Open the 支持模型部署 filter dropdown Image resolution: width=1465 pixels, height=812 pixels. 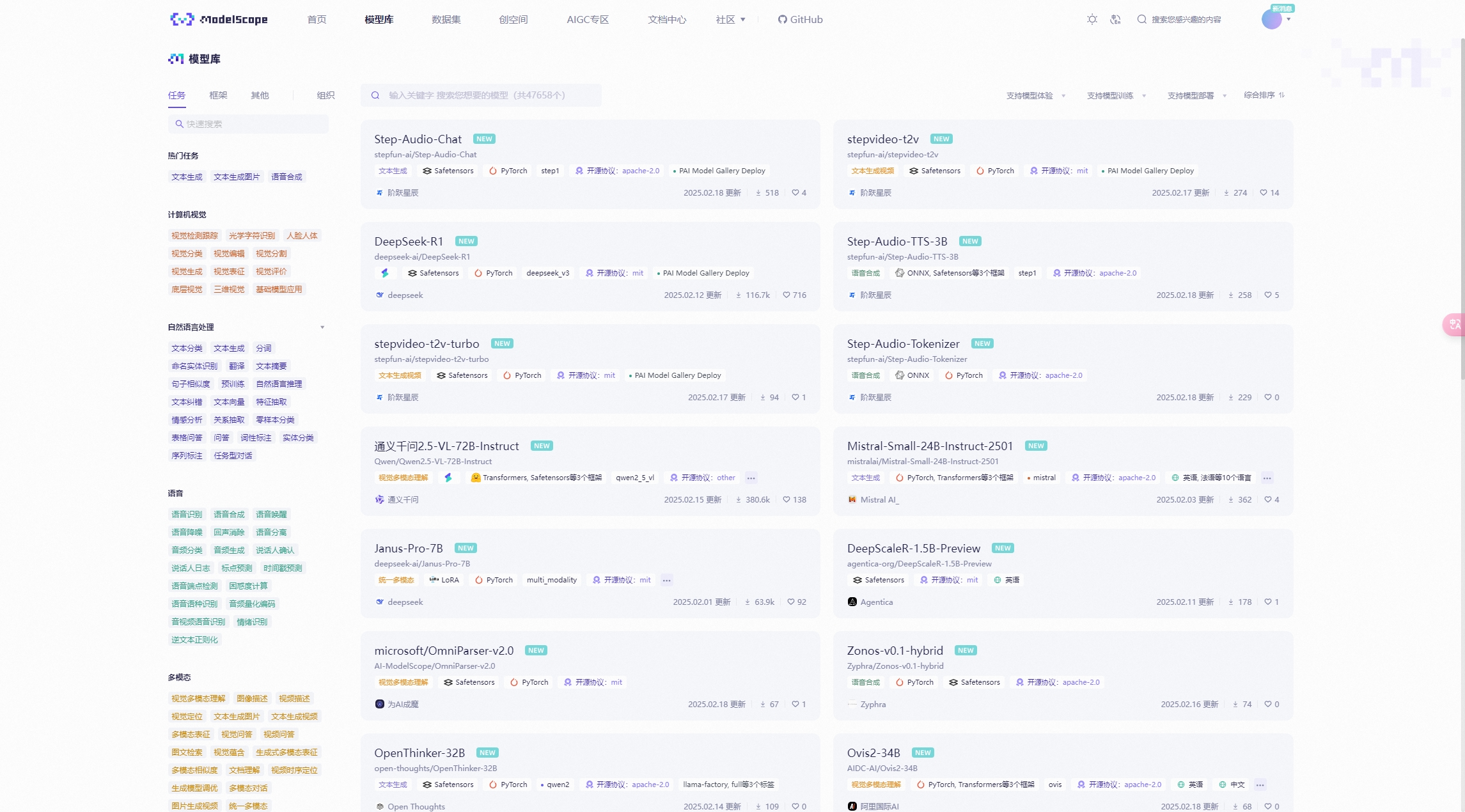pos(1197,96)
